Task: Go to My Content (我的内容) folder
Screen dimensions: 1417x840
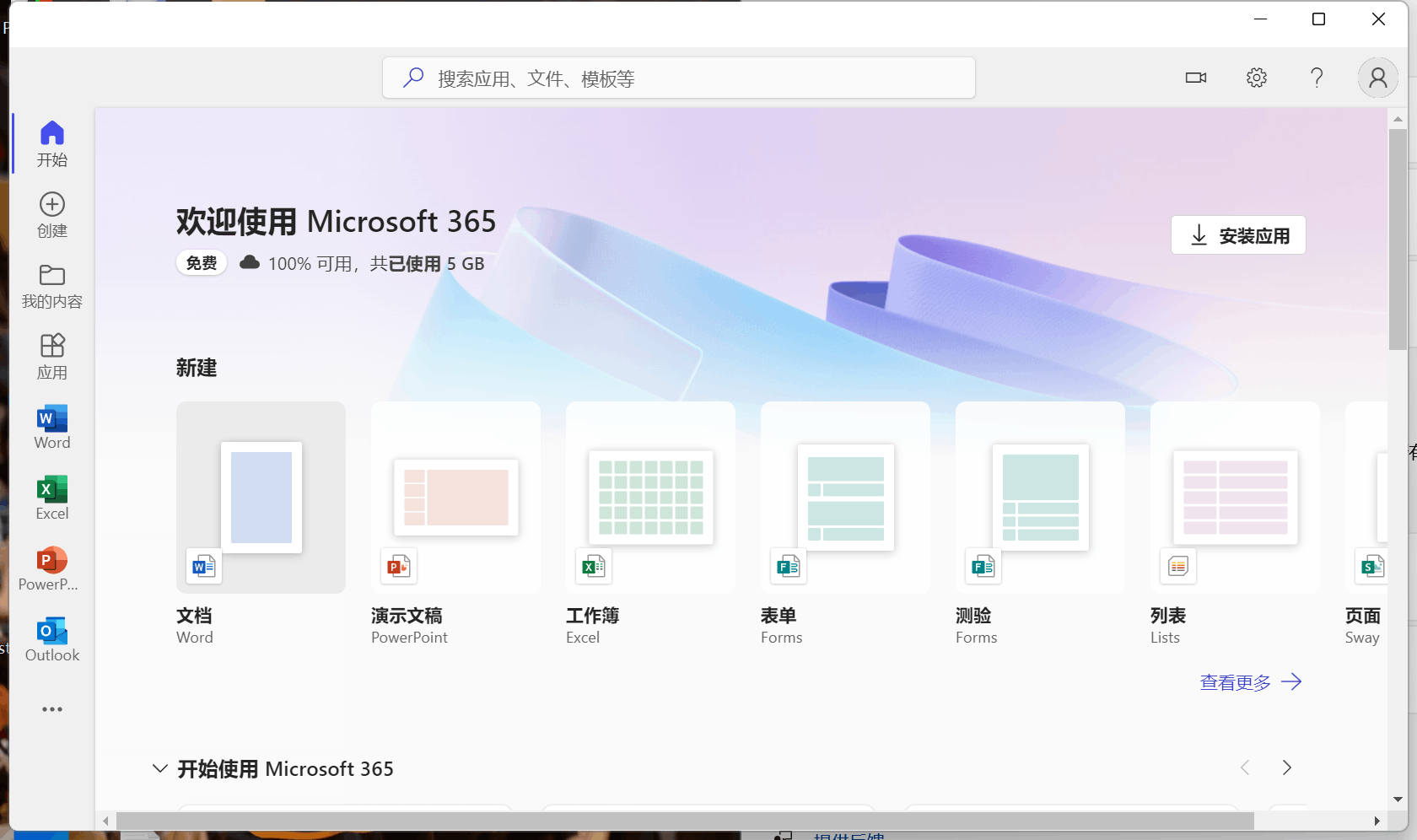Action: [52, 285]
